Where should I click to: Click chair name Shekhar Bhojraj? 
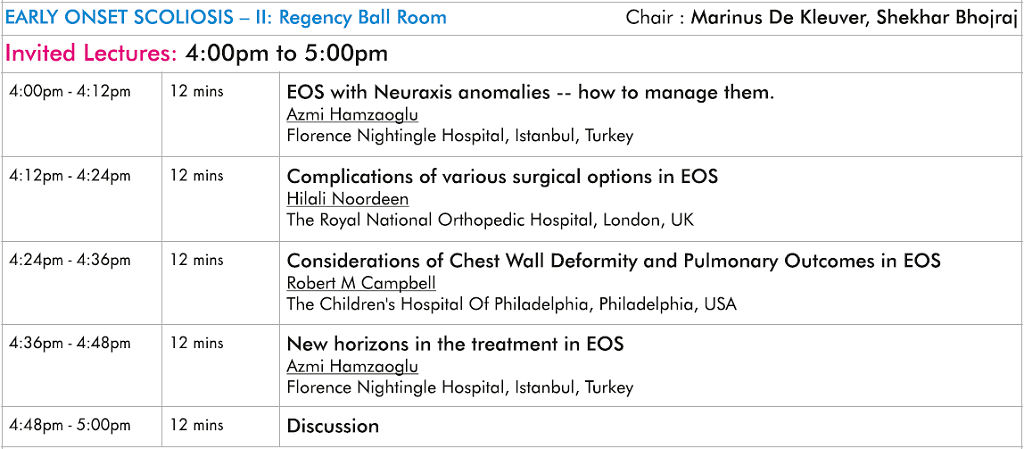948,18
